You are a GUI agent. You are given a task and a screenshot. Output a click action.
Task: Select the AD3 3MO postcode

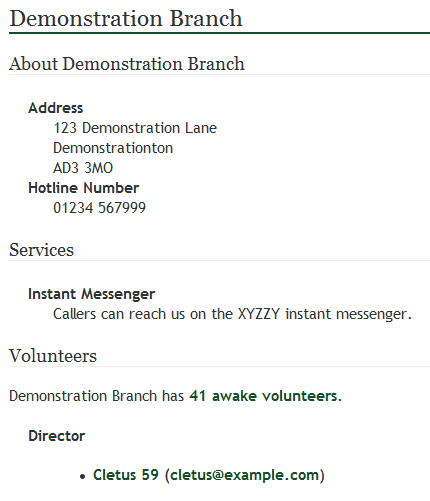click(x=83, y=168)
